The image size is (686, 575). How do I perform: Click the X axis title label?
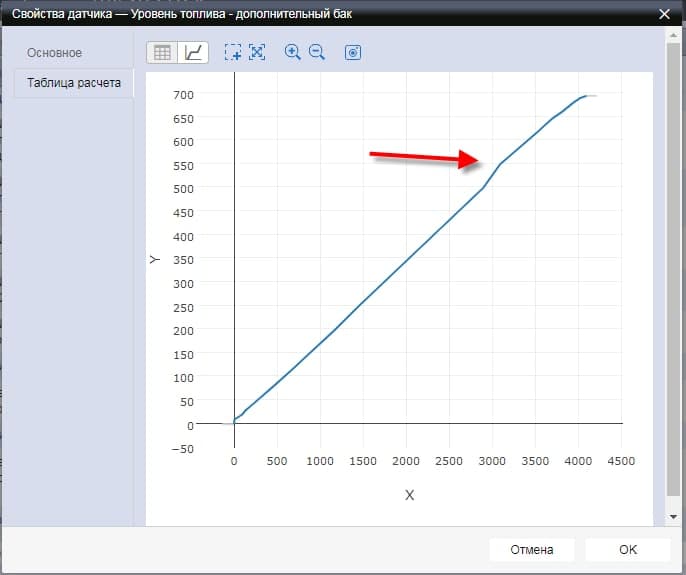(x=409, y=495)
